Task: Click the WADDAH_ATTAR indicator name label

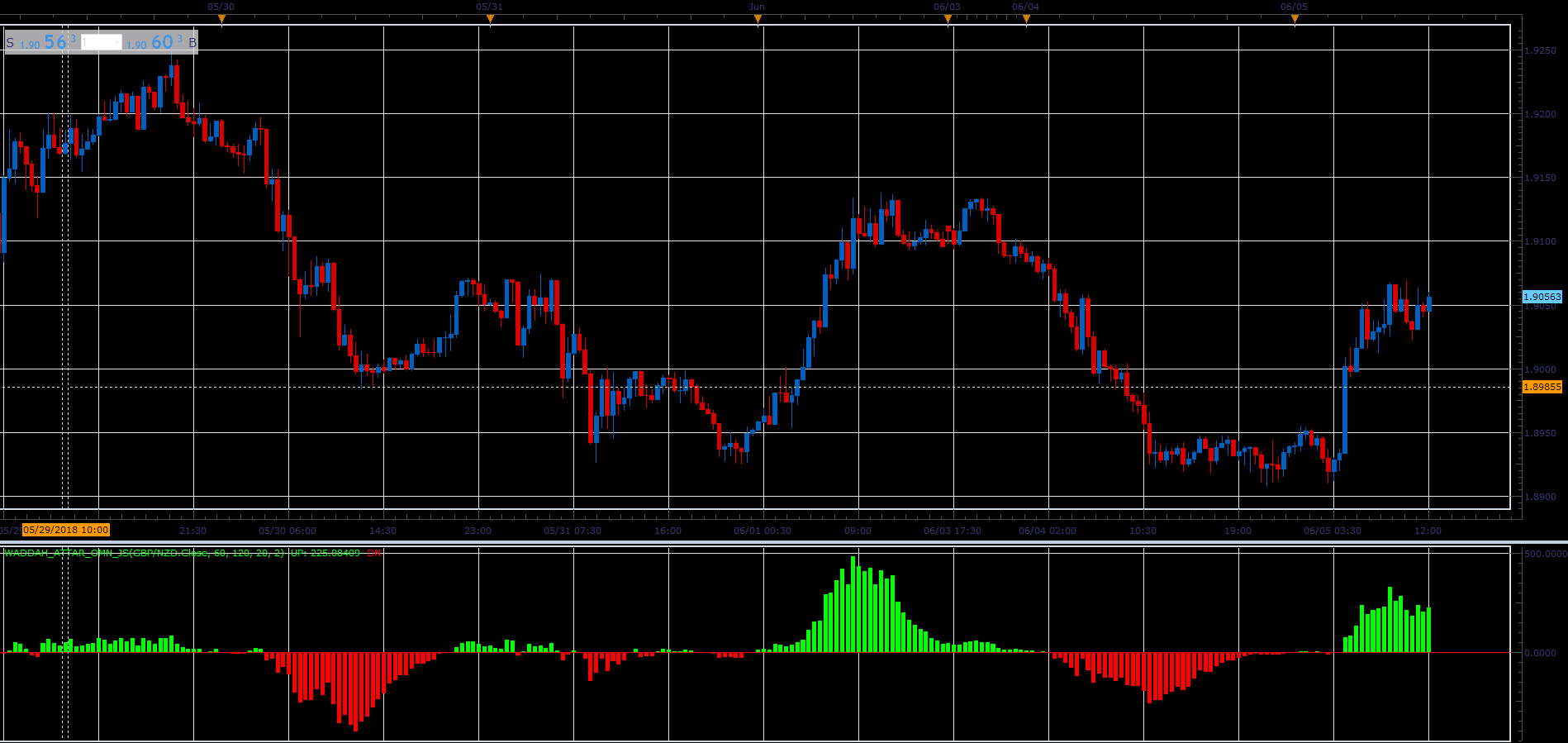Action: (x=145, y=553)
